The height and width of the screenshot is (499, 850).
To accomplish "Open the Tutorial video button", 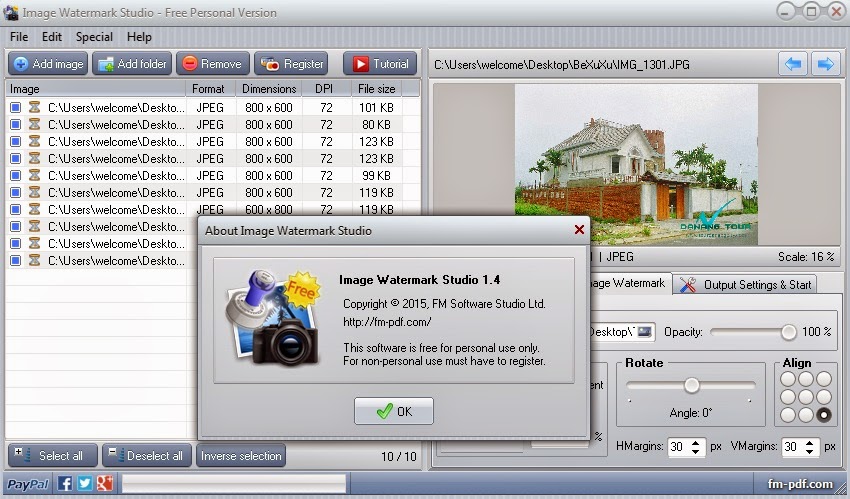I will click(380, 64).
